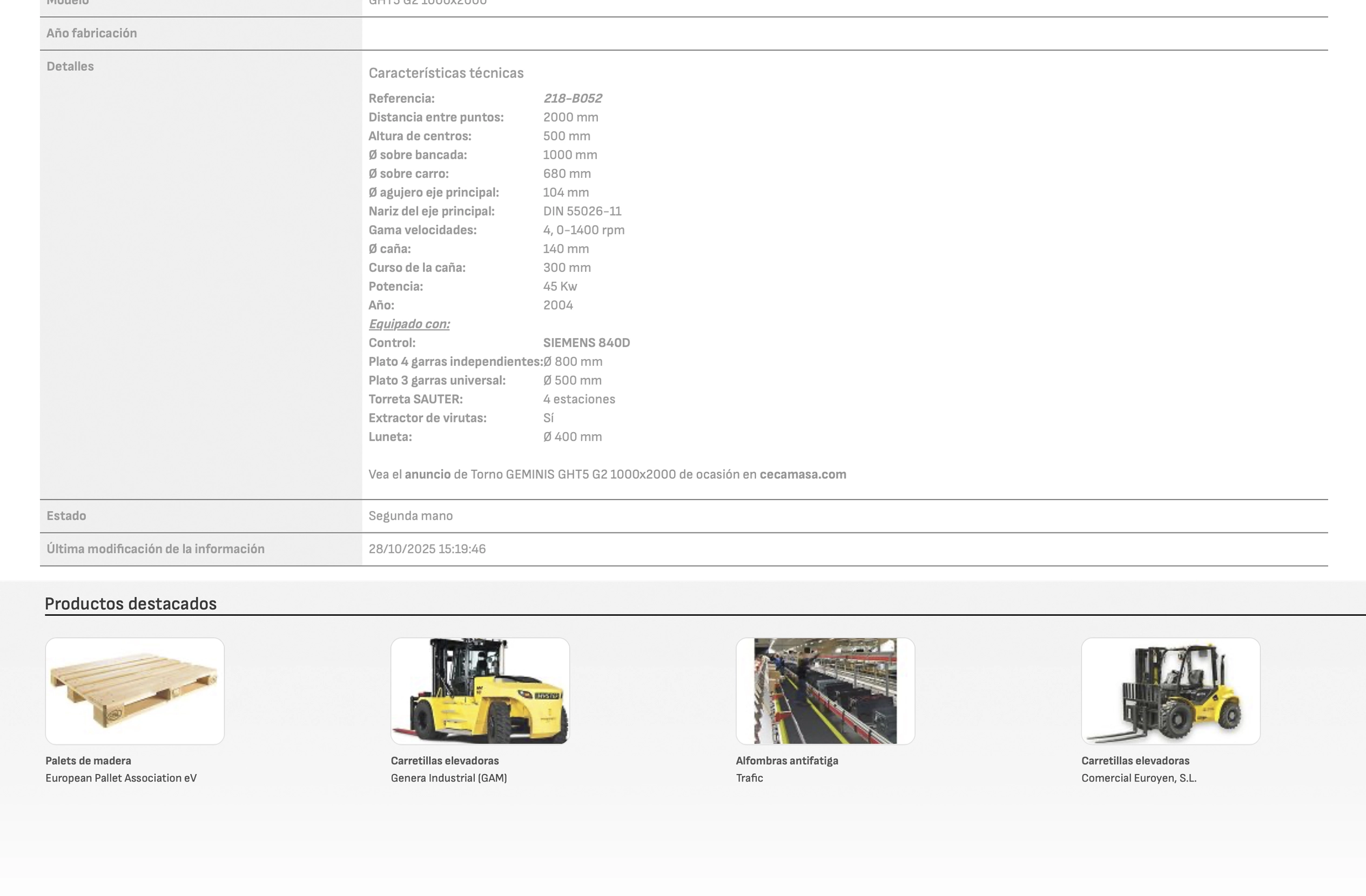Click the 'Productos destacados' heading
This screenshot has width=1366, height=896.
click(130, 603)
